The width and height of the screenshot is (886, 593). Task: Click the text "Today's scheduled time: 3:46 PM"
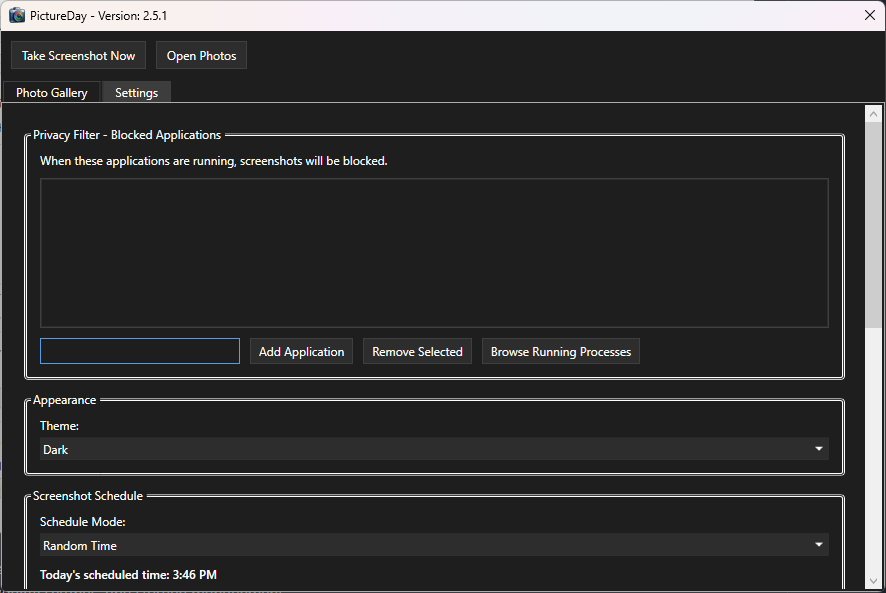[128, 575]
